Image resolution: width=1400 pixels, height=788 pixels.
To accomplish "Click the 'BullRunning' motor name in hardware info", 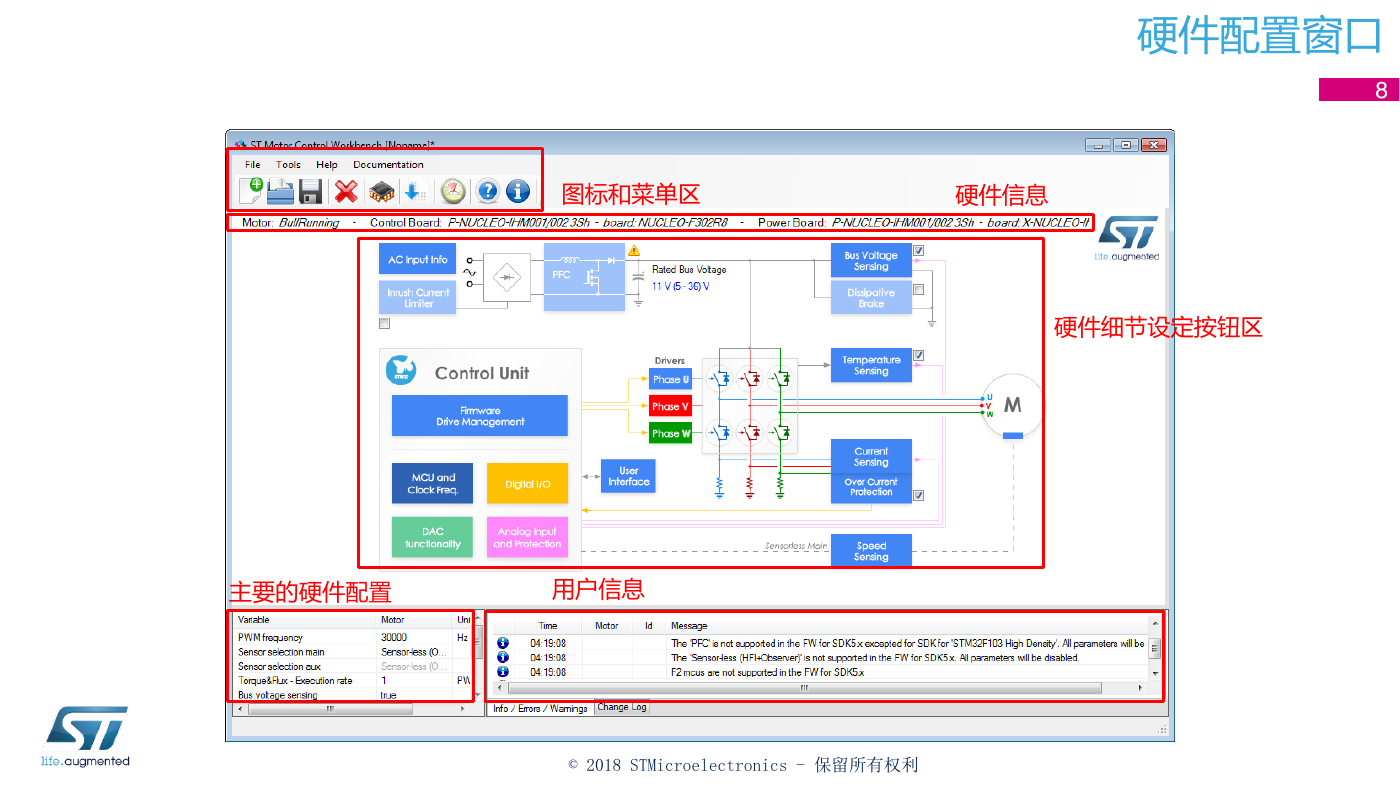I will [x=309, y=222].
